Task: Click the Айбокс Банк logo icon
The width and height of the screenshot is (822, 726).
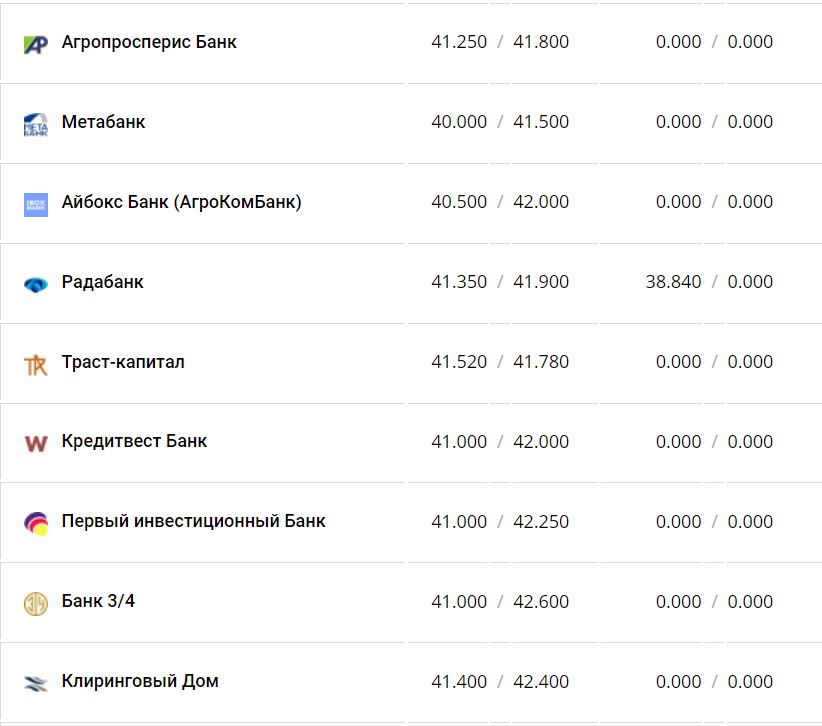Action: [36, 204]
